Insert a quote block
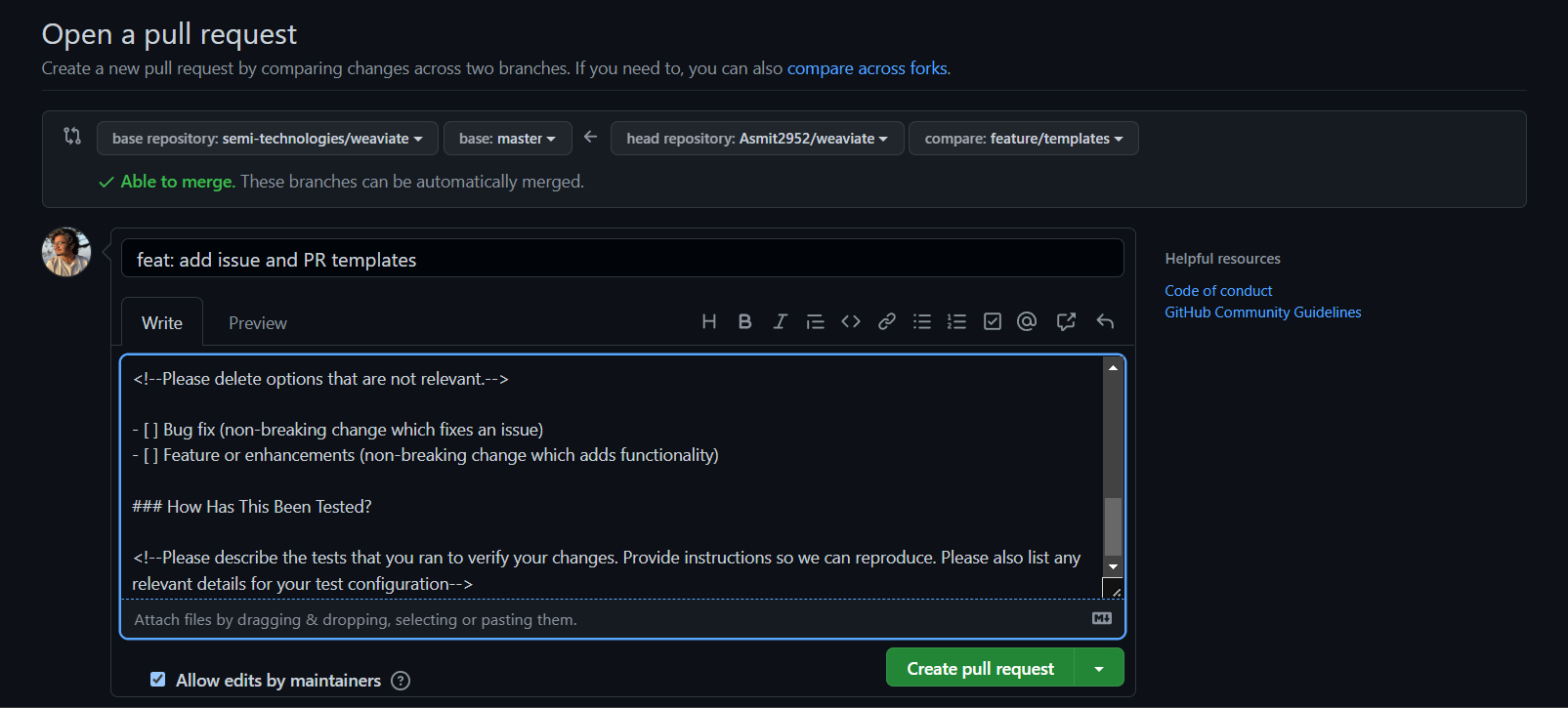This screenshot has height=708, width=1568. click(x=815, y=321)
